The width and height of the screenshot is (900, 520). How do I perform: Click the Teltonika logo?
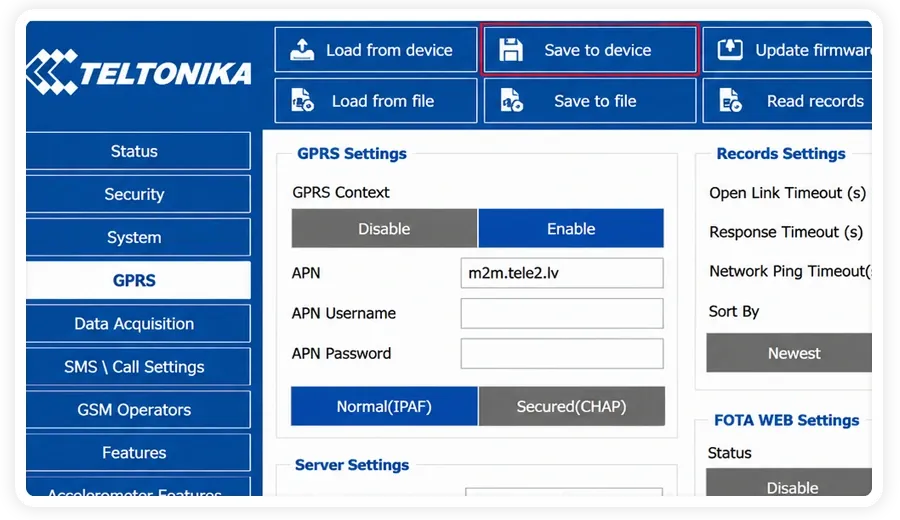[138, 72]
